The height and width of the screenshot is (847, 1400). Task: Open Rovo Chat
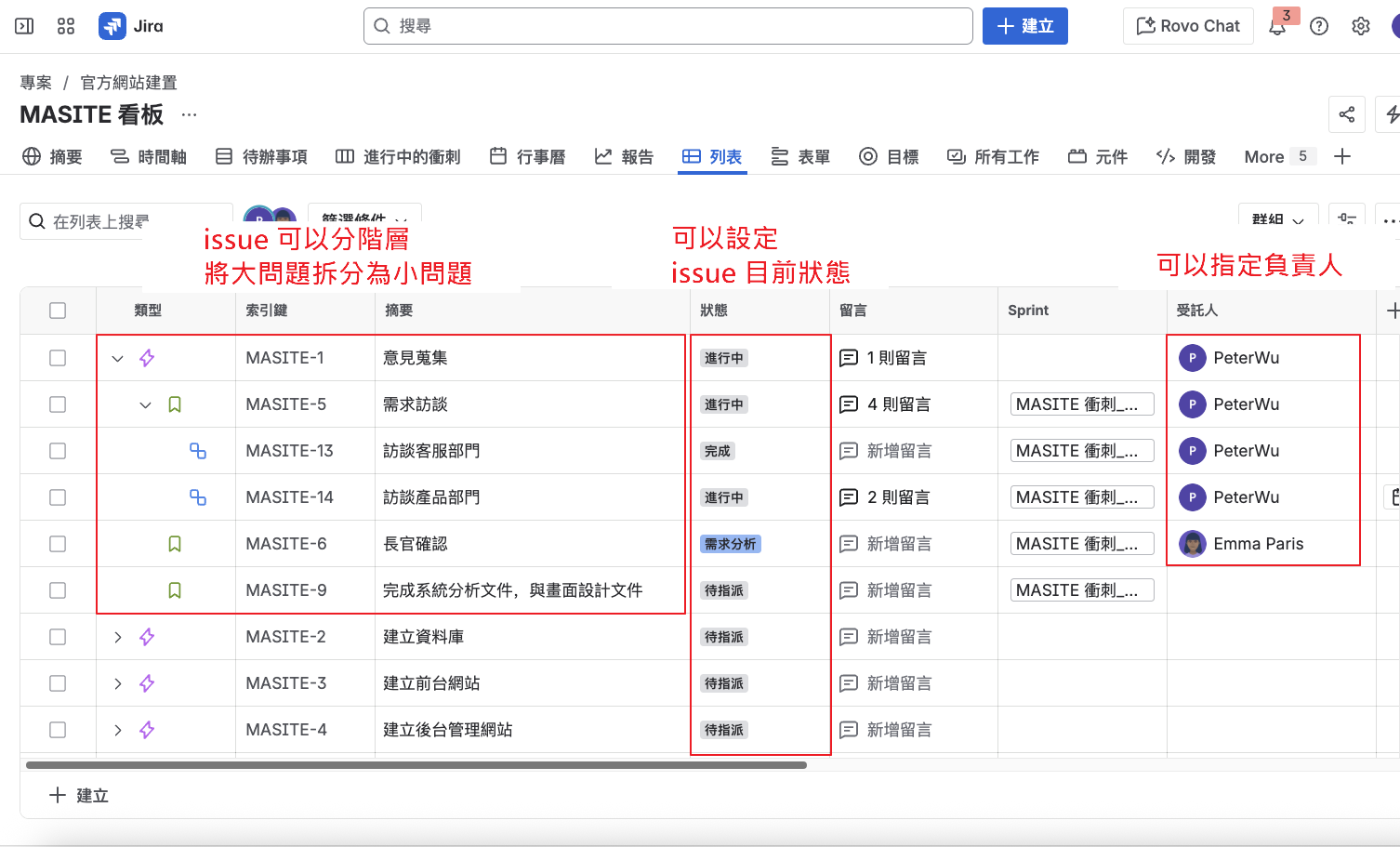[x=1187, y=26]
